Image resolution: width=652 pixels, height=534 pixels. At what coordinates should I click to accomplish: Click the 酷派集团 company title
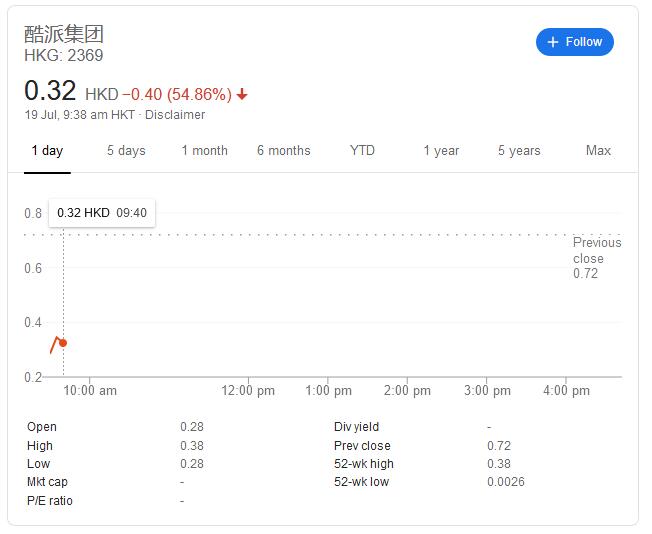click(x=64, y=34)
